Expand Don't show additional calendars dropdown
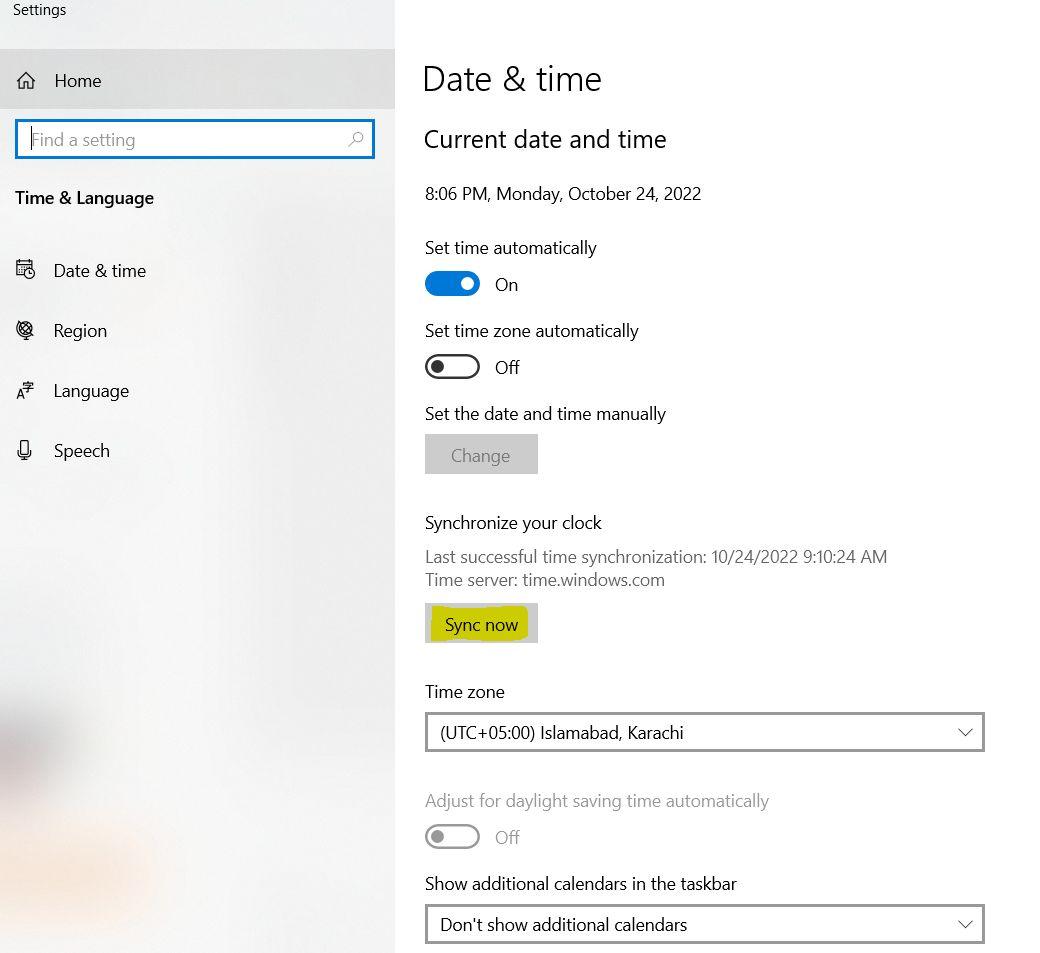Viewport: 1040px width, 953px height. coord(704,924)
